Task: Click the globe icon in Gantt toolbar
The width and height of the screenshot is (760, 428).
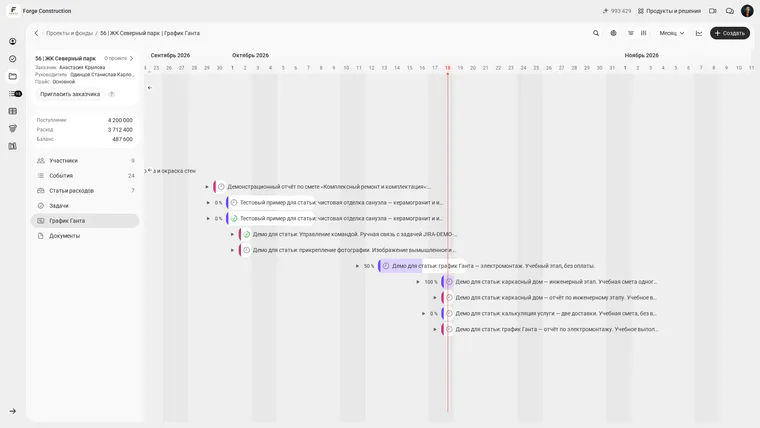Action: (613, 33)
